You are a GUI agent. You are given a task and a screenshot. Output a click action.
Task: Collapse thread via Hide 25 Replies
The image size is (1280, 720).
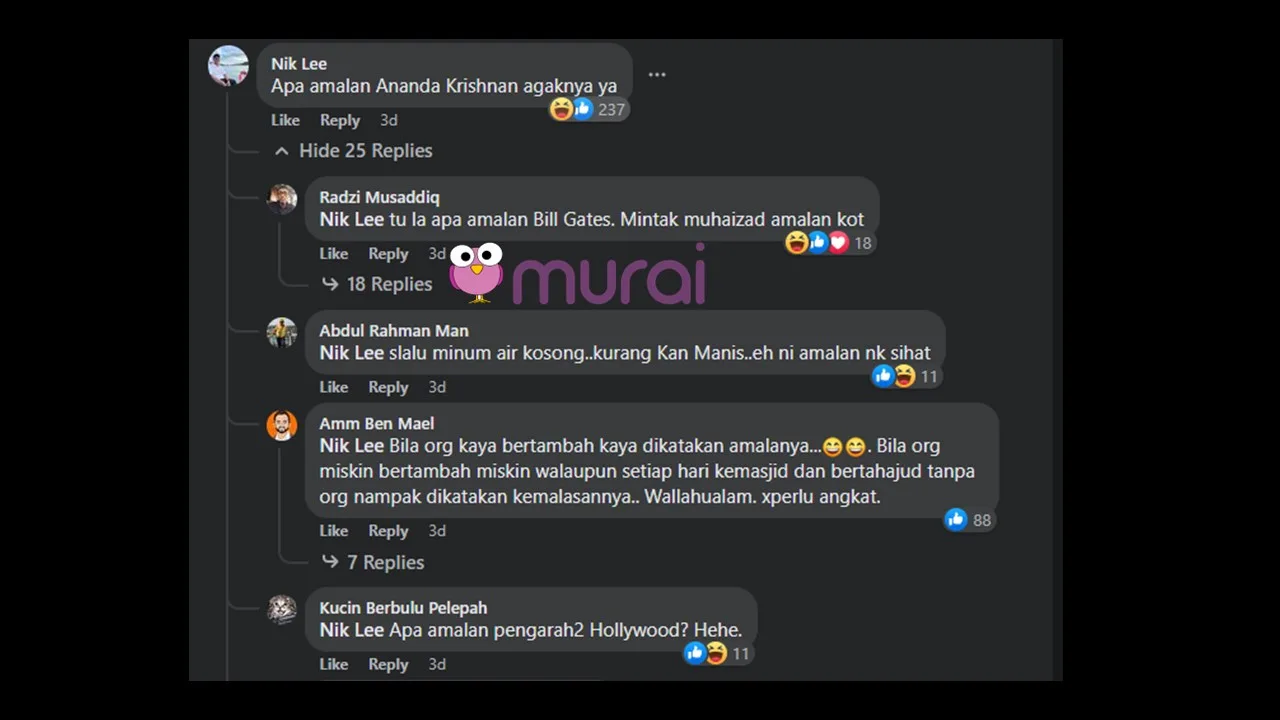[353, 151]
